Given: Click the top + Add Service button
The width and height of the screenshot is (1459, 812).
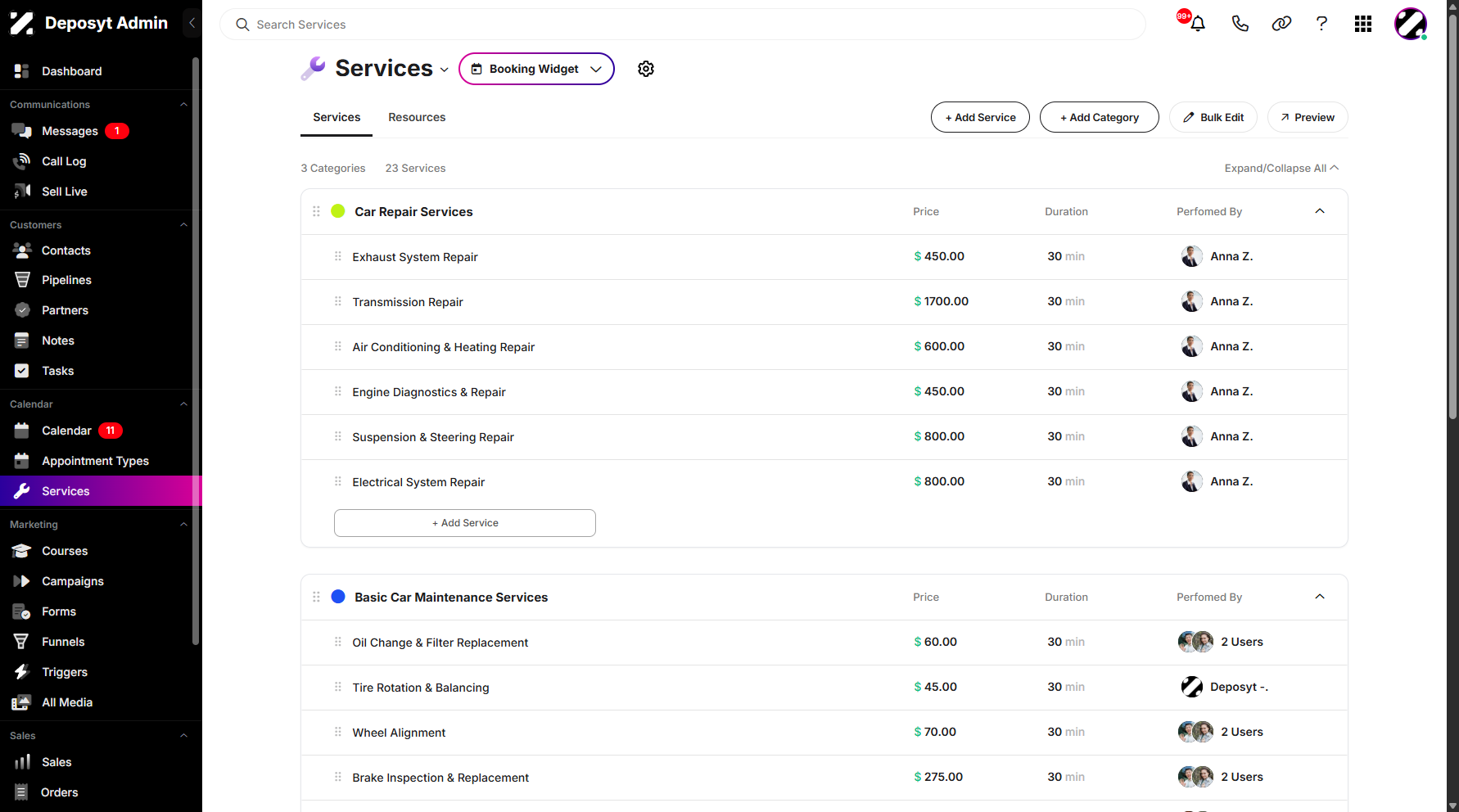Looking at the screenshot, I should [x=980, y=117].
